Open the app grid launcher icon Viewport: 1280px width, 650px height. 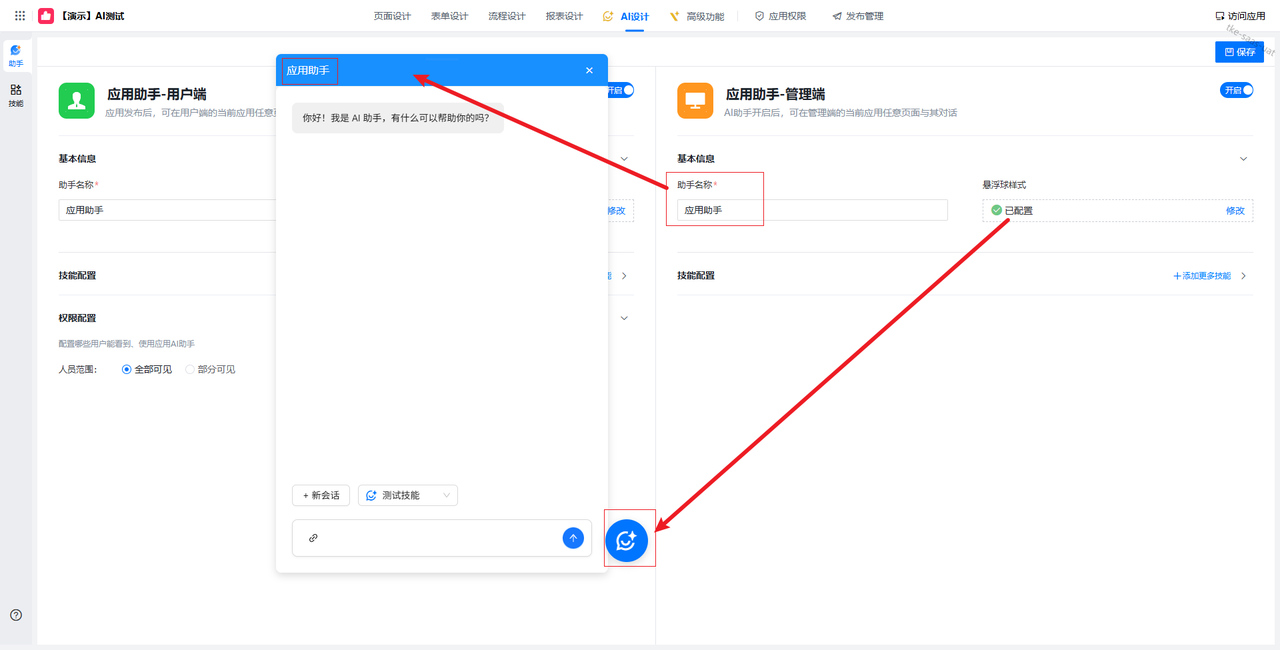(x=20, y=16)
